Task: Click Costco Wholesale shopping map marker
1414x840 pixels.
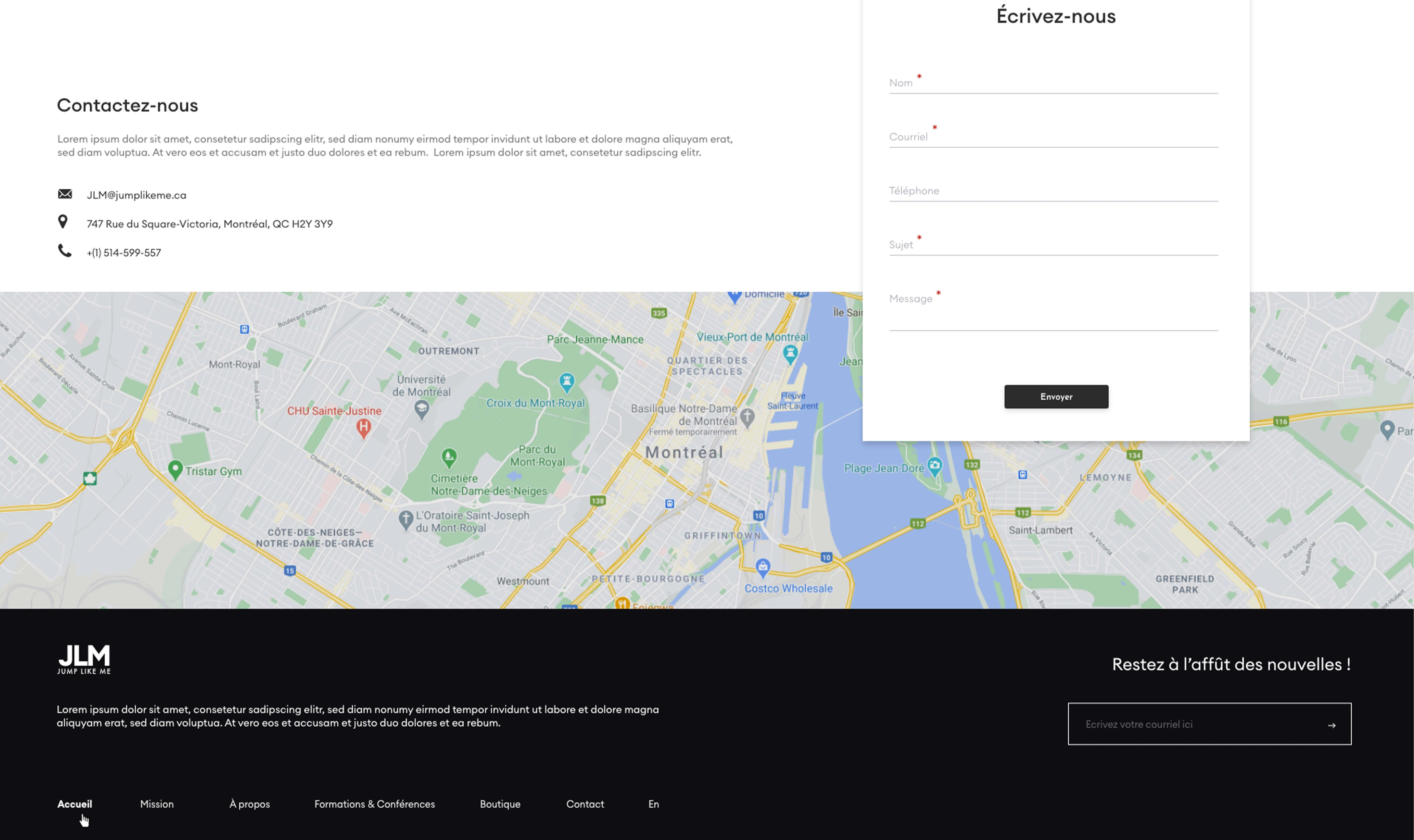Action: 763,568
